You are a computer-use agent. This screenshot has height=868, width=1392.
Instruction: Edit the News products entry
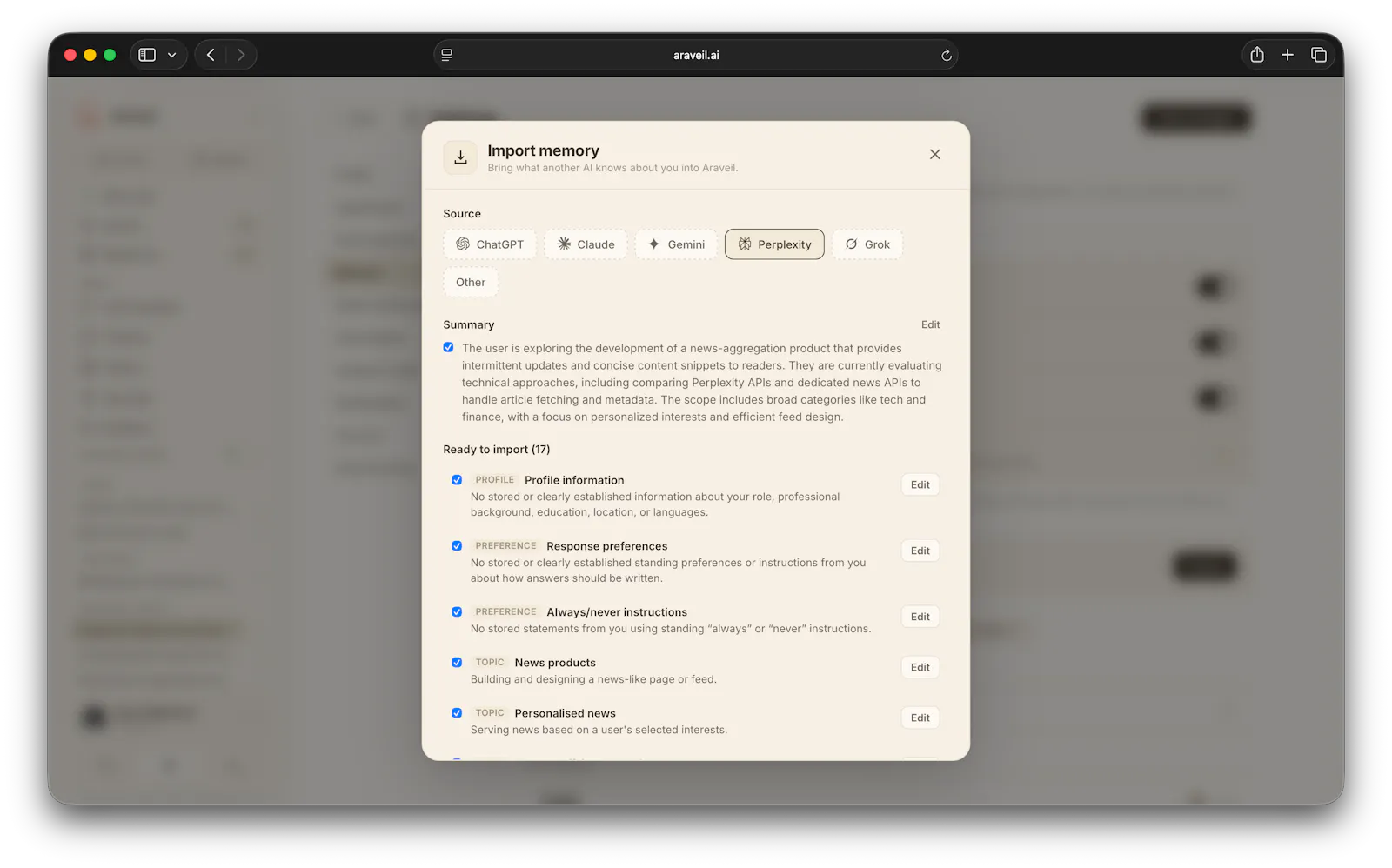pos(920,667)
